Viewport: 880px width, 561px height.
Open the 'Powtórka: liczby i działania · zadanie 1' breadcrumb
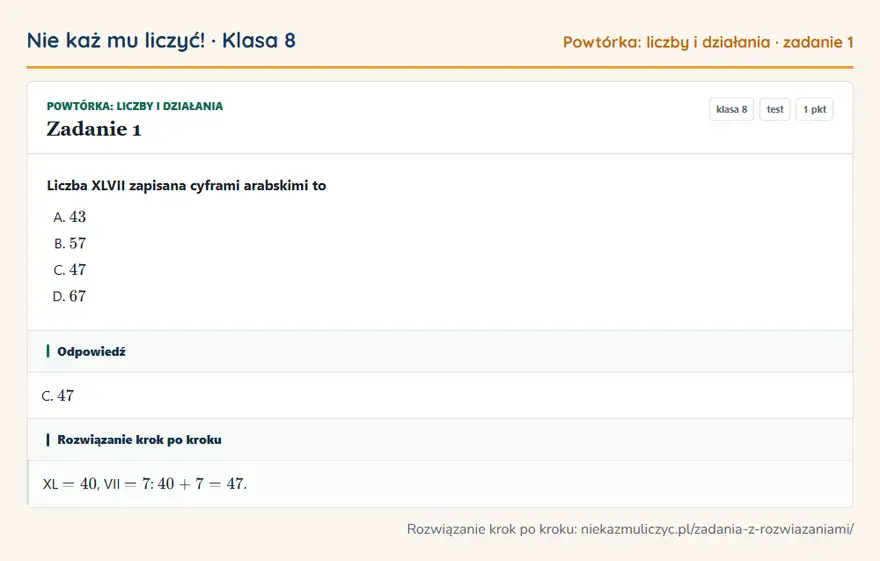(x=708, y=42)
